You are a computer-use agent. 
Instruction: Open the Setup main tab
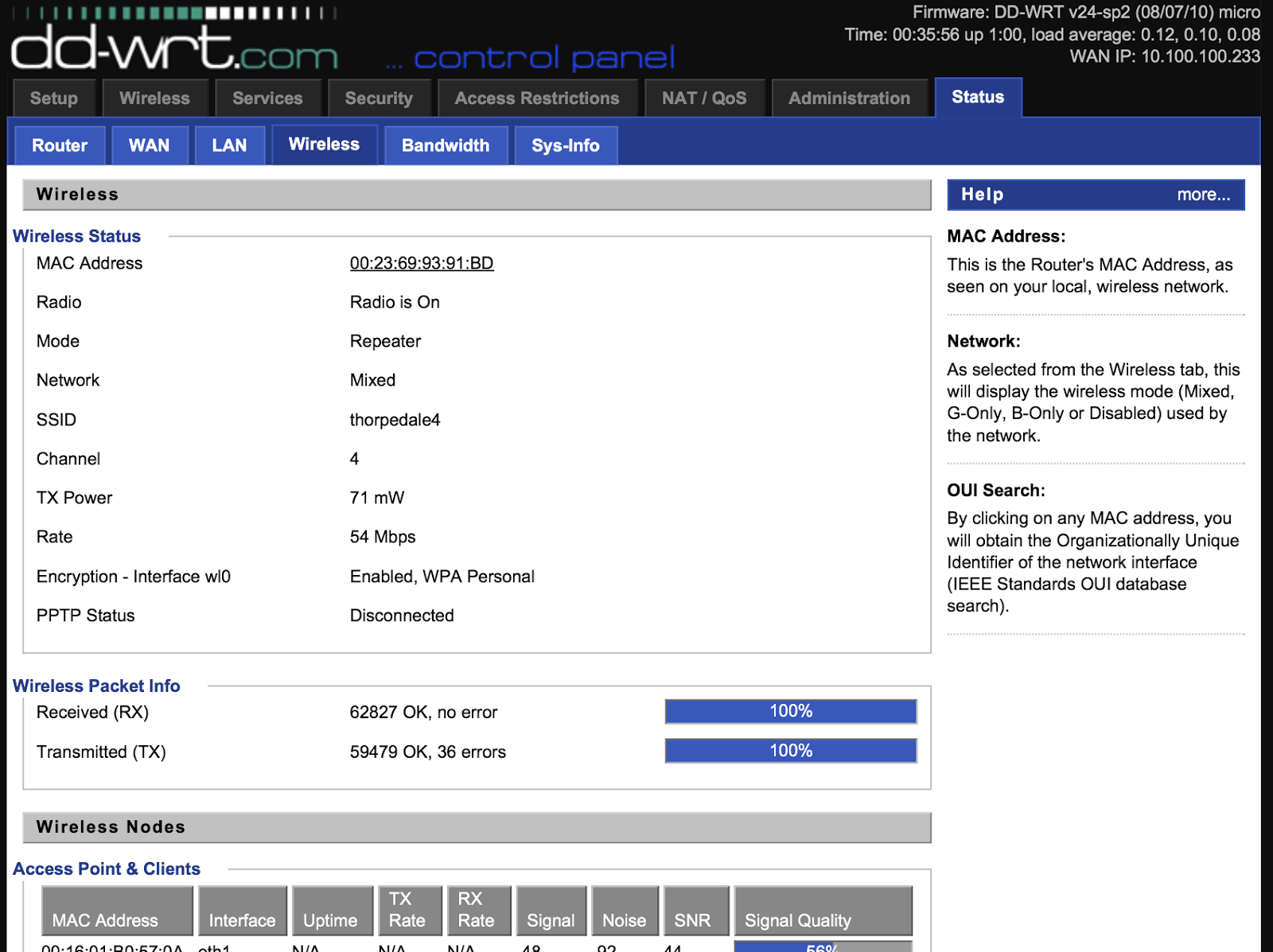coord(54,99)
